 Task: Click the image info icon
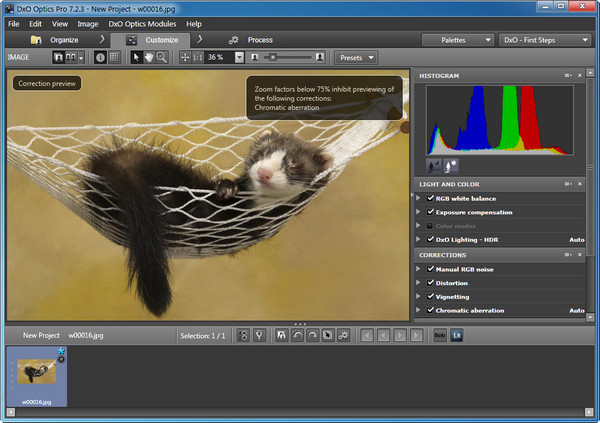point(100,57)
